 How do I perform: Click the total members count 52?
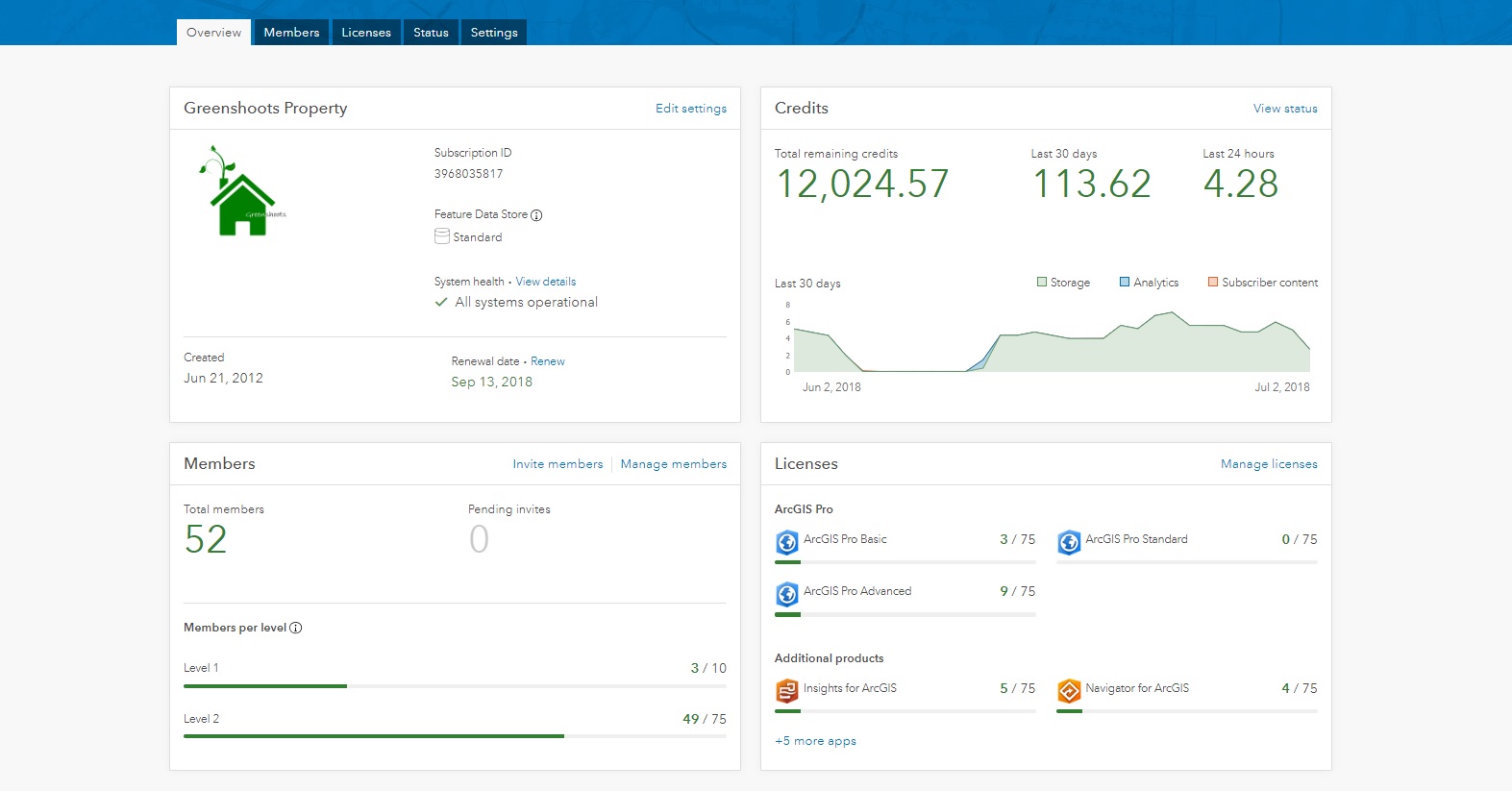[x=206, y=539]
